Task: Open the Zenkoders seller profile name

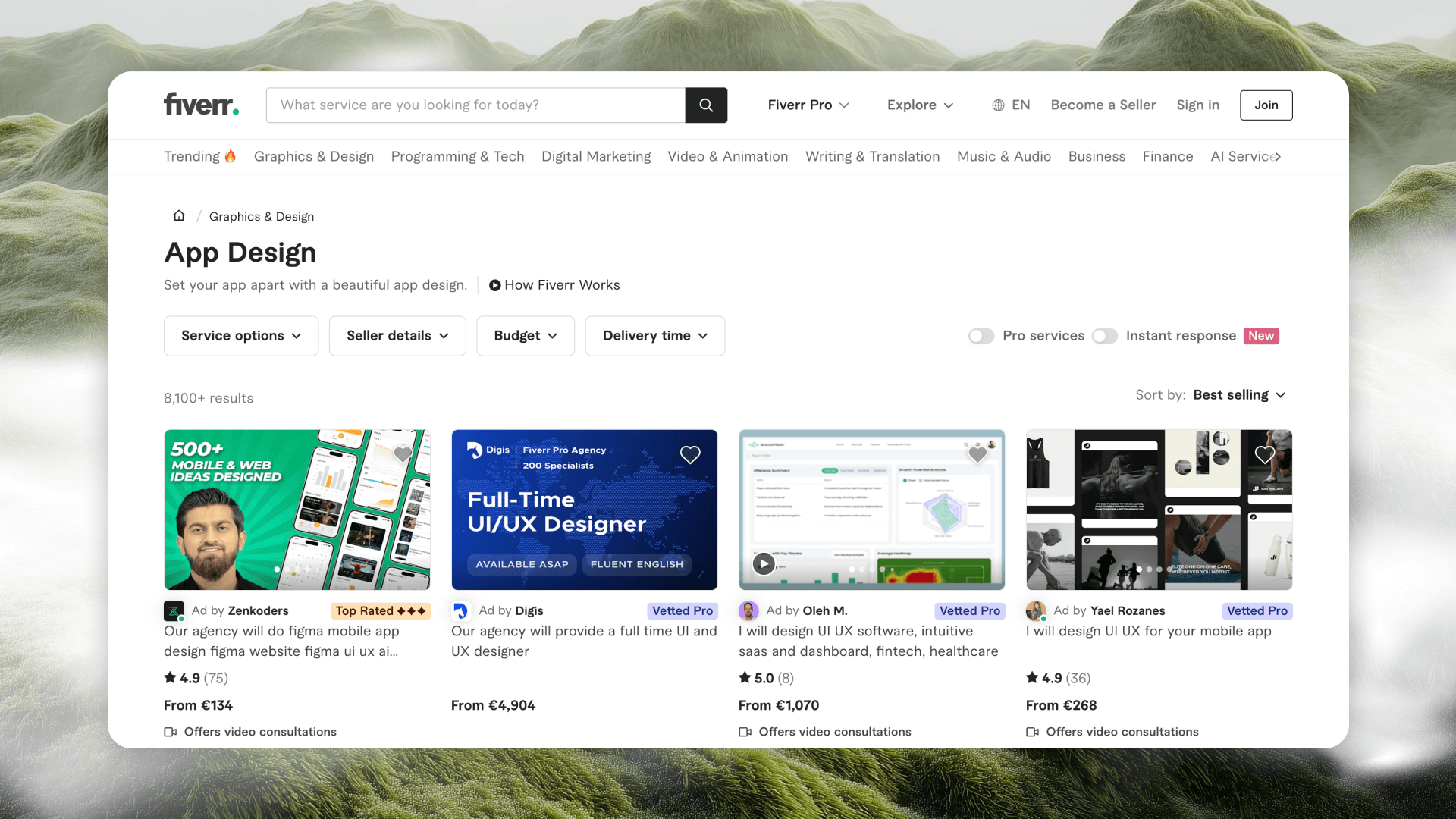Action: pyautogui.click(x=259, y=610)
